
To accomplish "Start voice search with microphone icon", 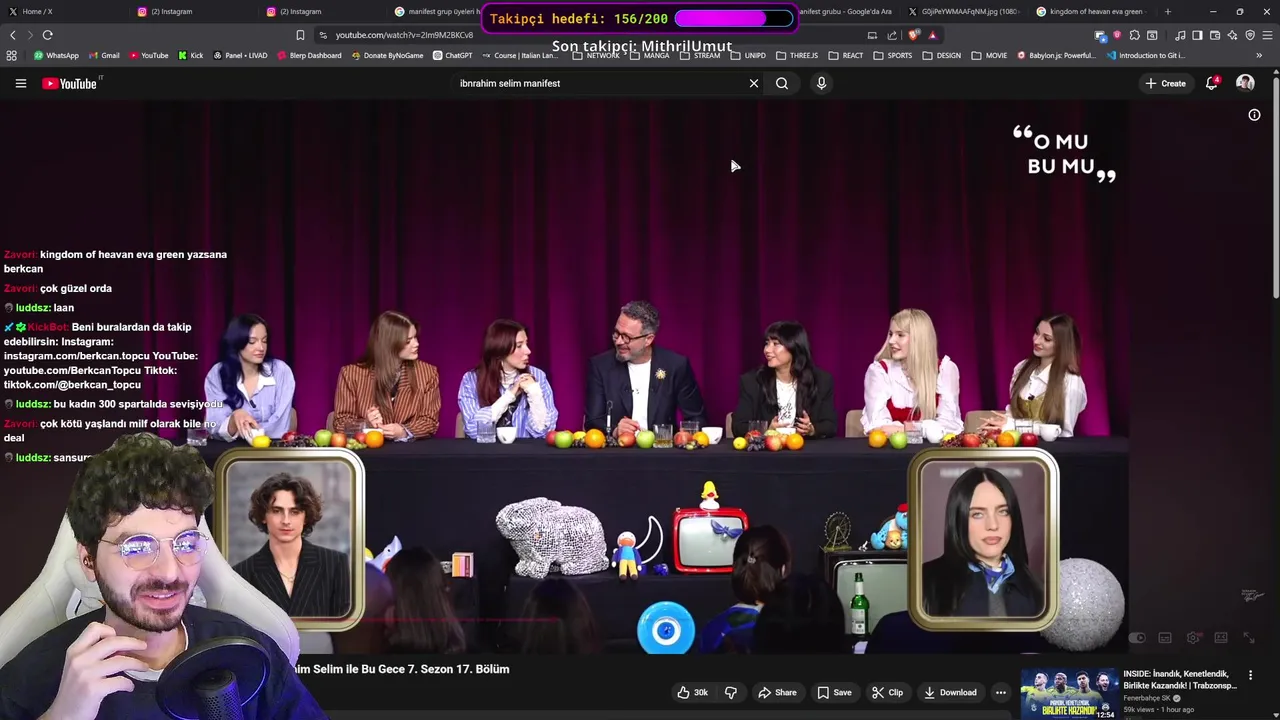I will (821, 83).
